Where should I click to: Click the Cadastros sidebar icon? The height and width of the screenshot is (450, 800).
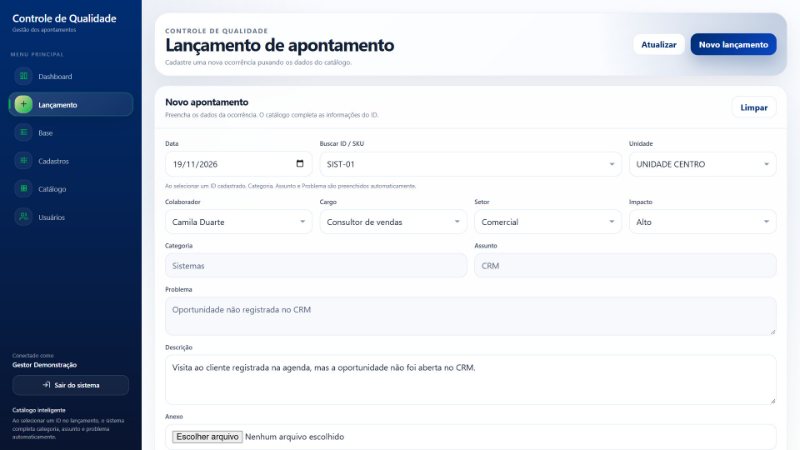click(x=23, y=161)
